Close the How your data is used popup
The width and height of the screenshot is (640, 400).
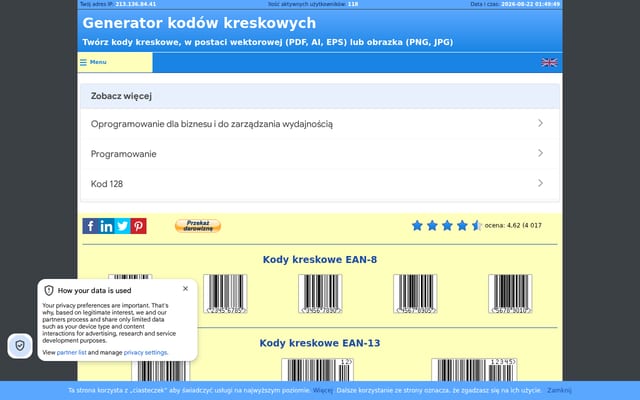pos(185,289)
